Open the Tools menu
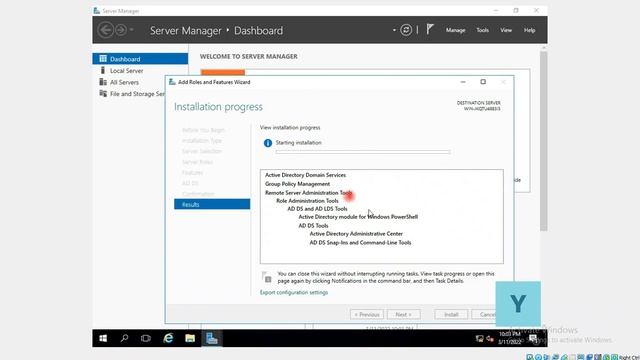Screen dimensions: 640x360 point(482,30)
